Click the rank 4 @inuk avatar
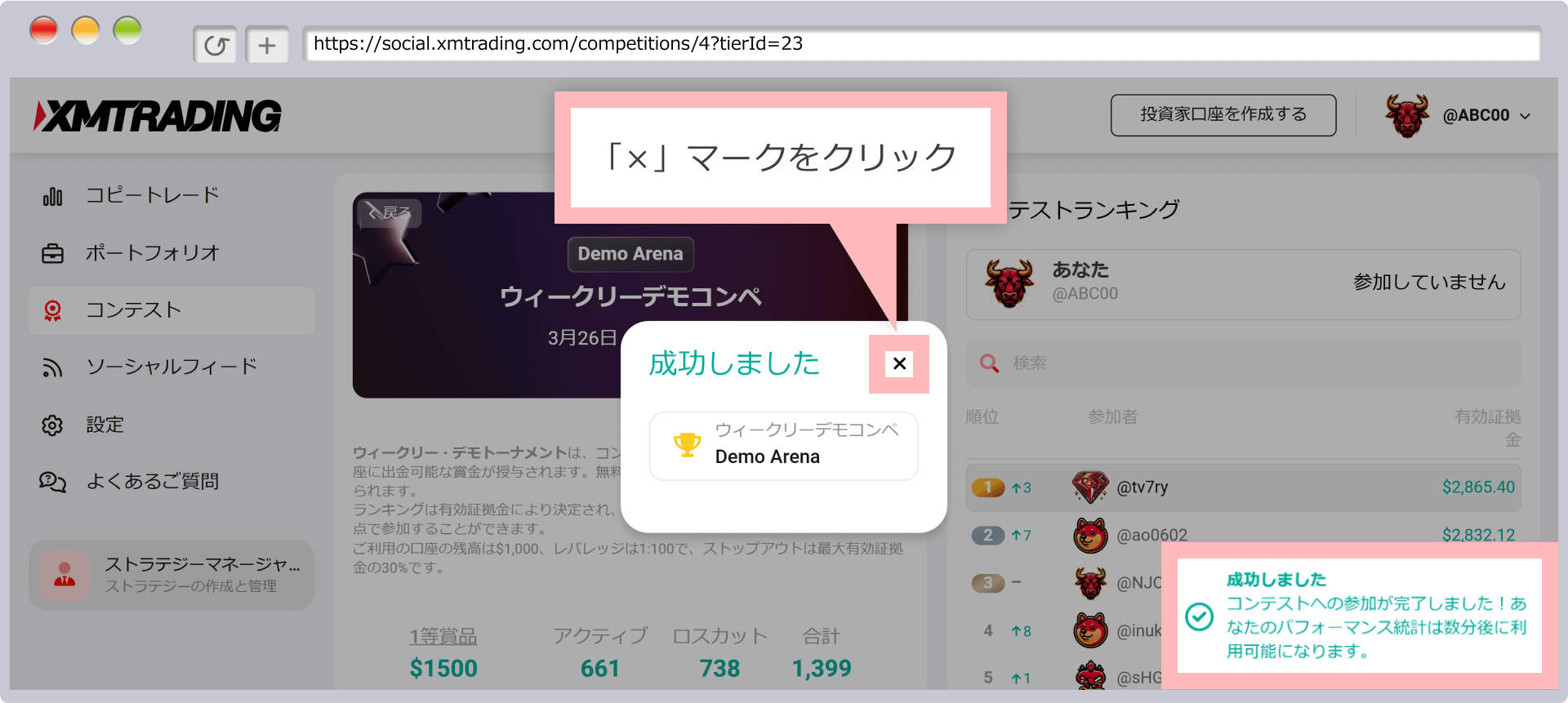The image size is (1568, 703). click(1090, 630)
